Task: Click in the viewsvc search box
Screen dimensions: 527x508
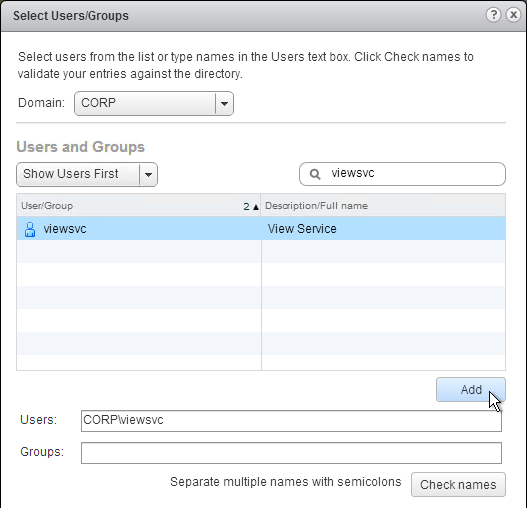Action: (402, 174)
